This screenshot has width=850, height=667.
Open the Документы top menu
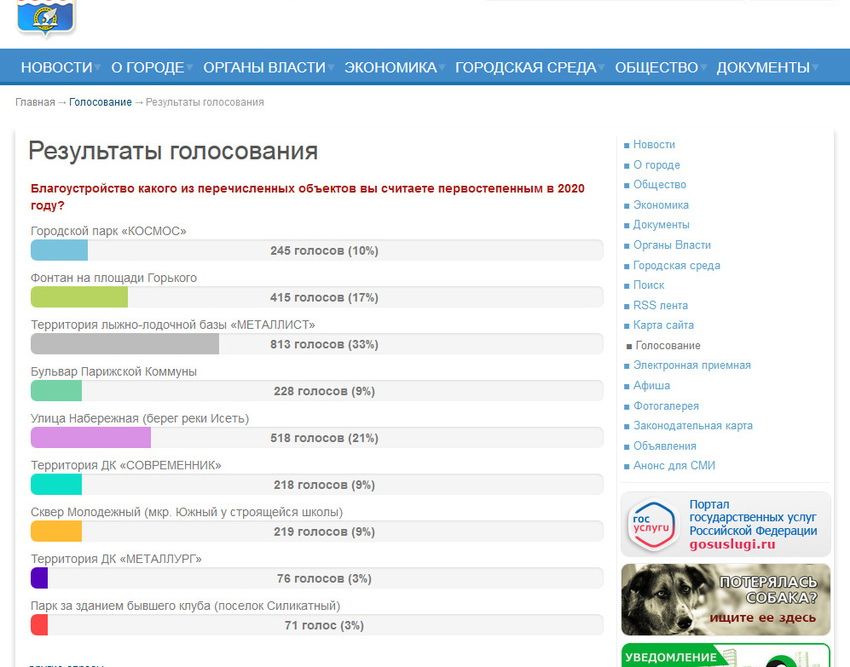pyautogui.click(x=763, y=67)
